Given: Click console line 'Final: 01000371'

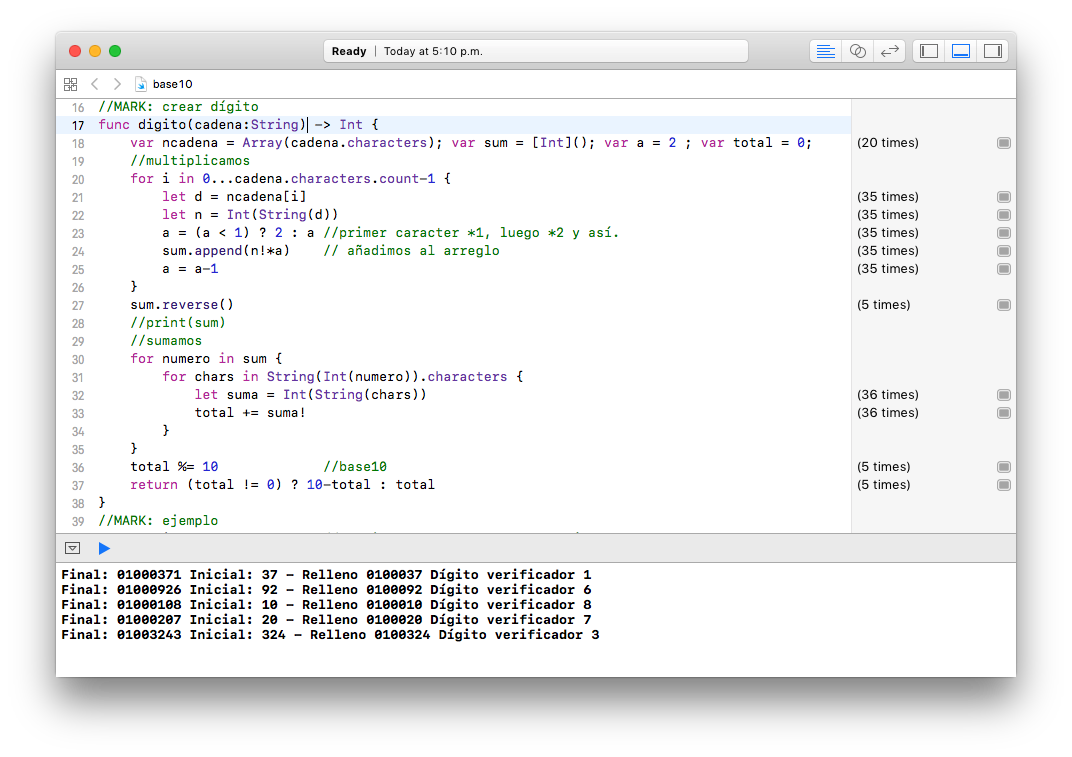Looking at the screenshot, I should (x=326, y=575).
